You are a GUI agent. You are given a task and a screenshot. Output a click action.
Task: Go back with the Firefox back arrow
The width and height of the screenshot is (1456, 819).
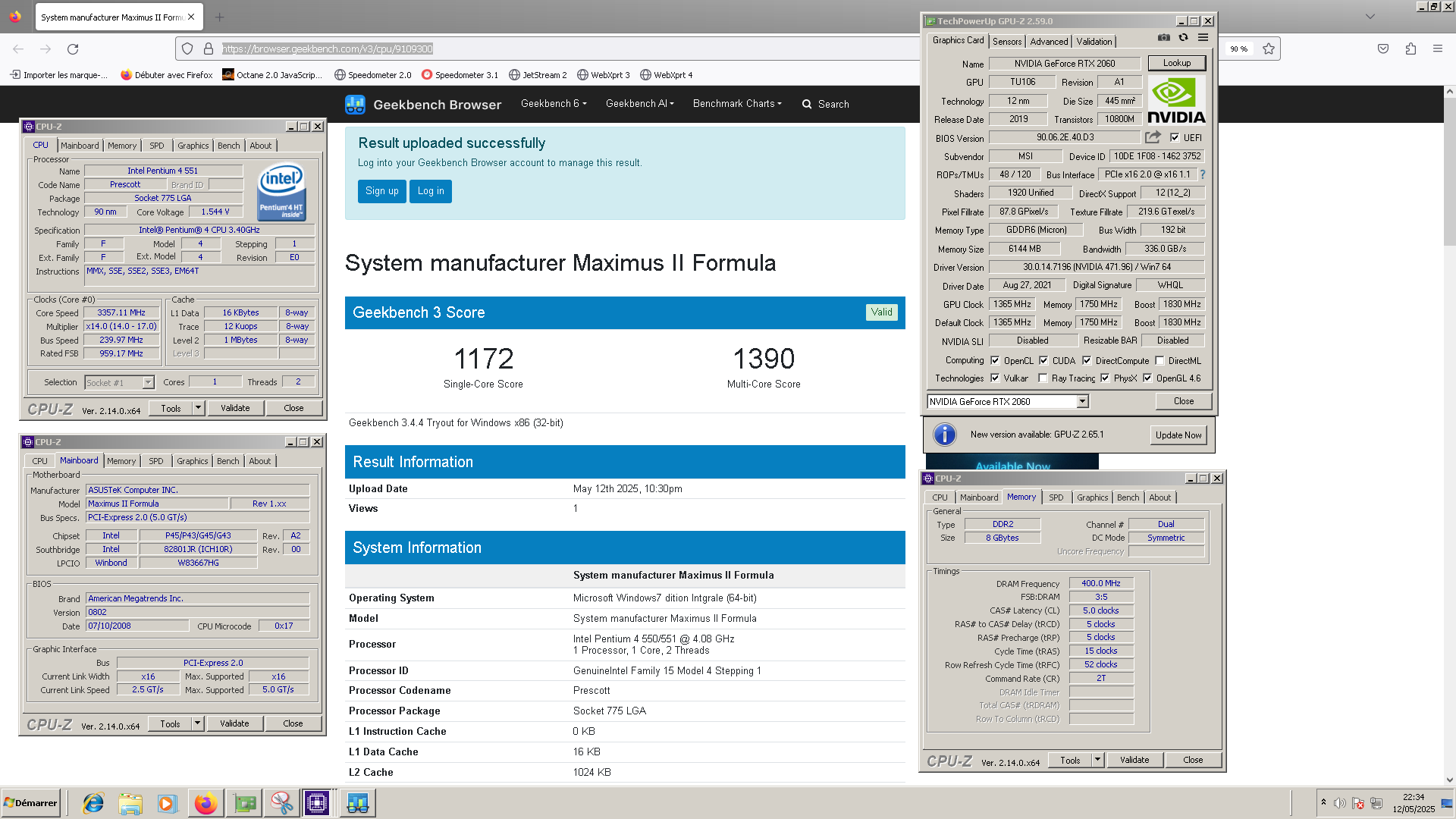(x=18, y=49)
